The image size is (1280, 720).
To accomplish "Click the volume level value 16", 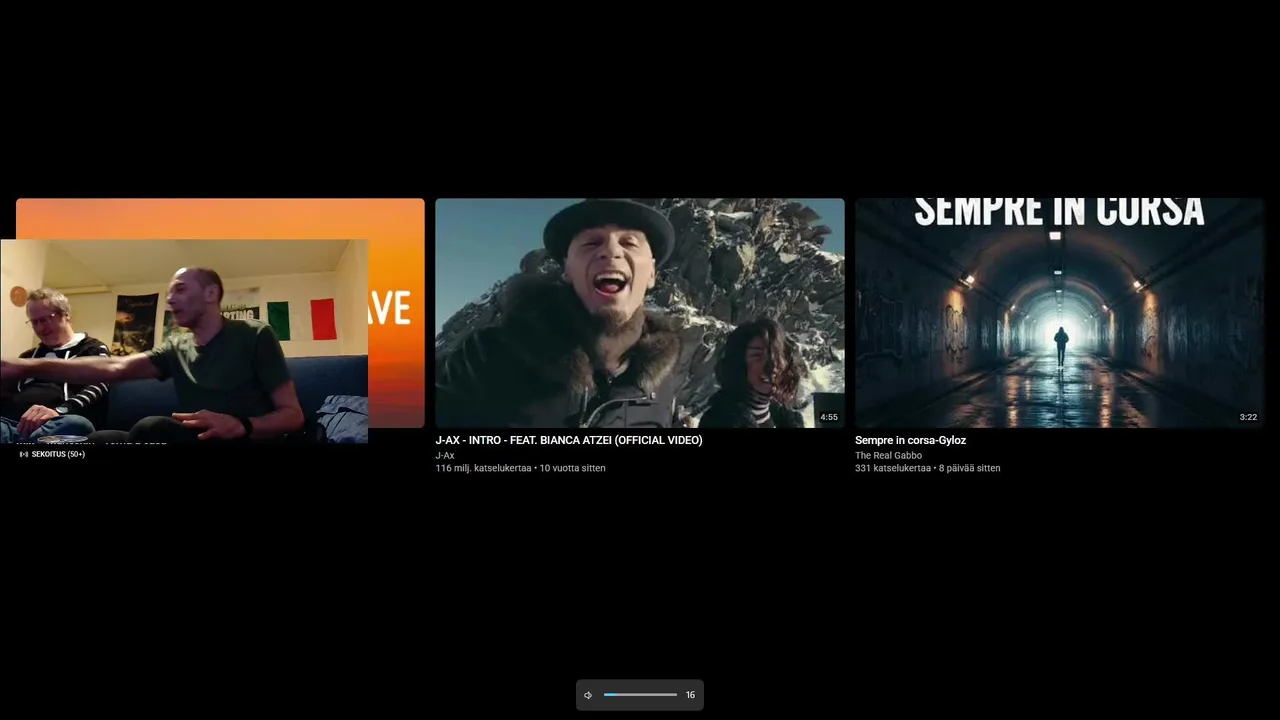I will coord(690,695).
